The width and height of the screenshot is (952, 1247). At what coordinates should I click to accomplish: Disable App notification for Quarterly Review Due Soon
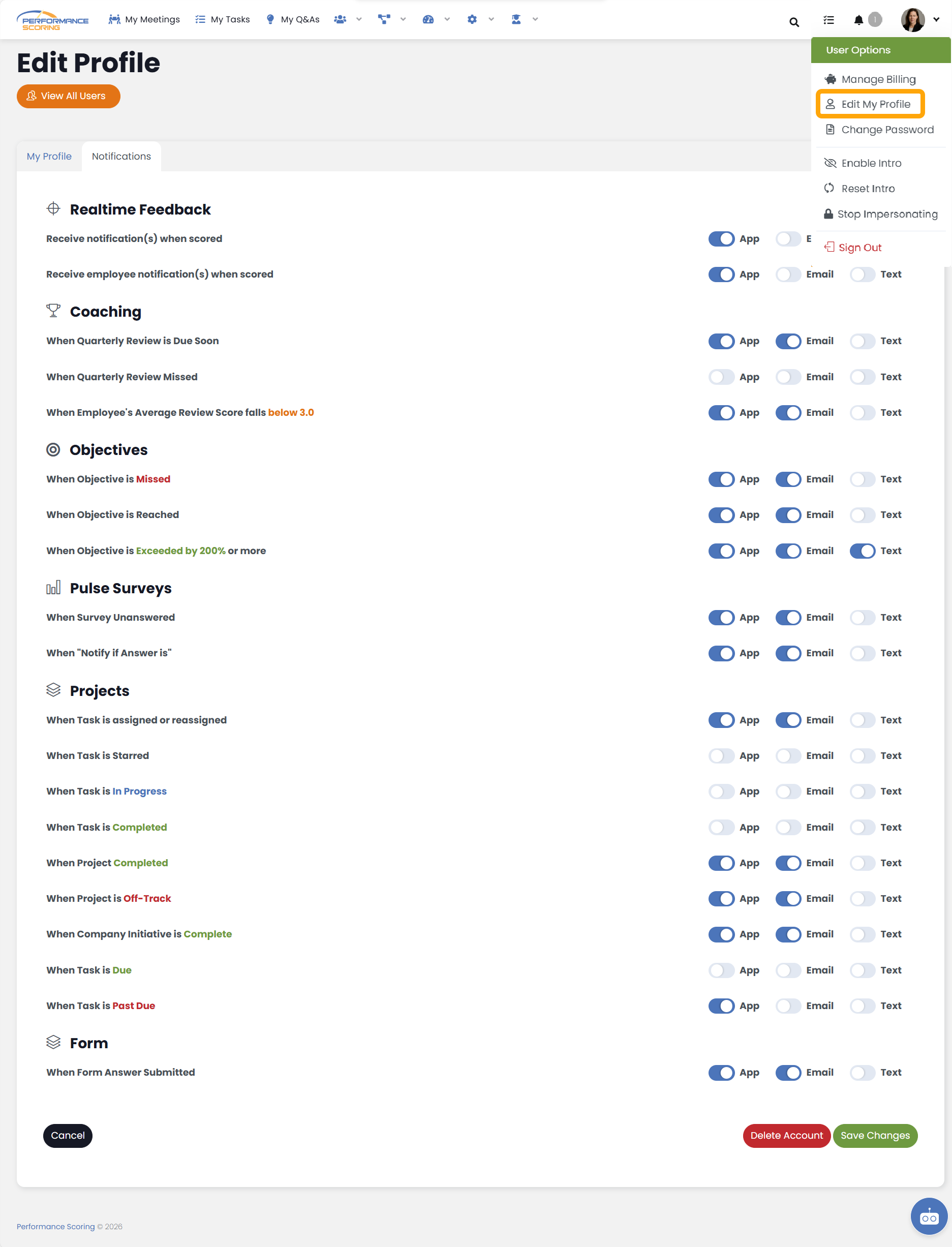tap(721, 341)
